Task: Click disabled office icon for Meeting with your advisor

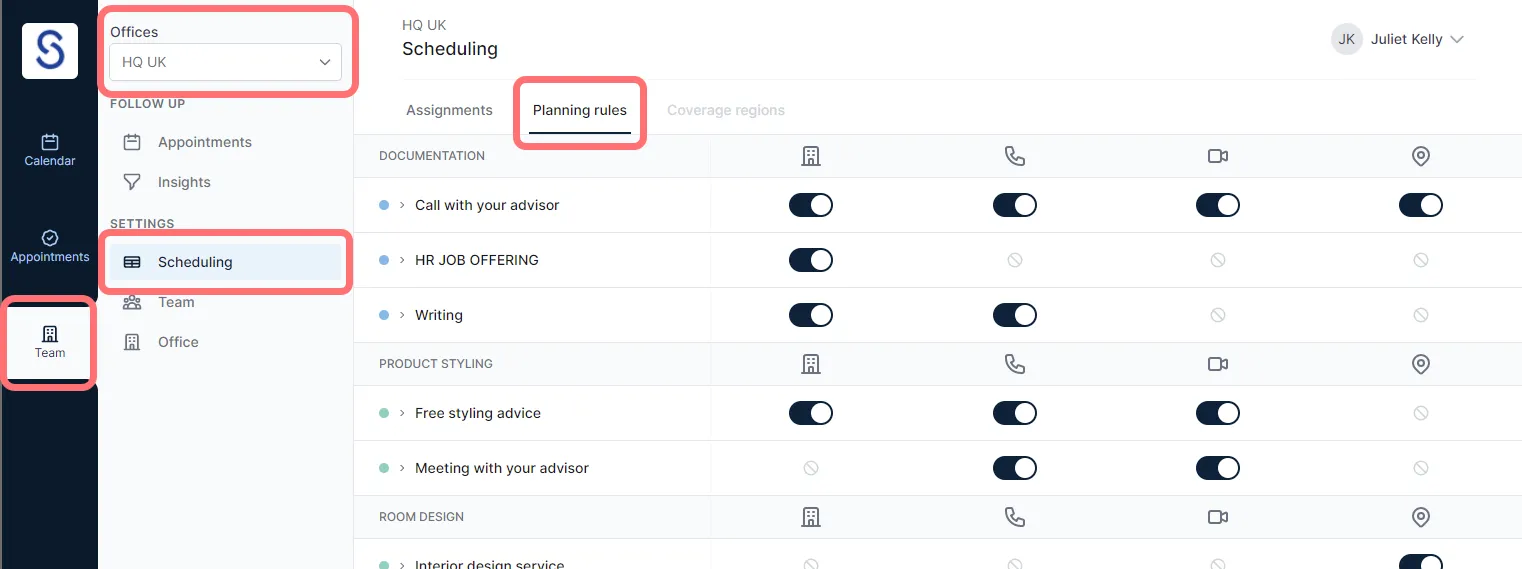Action: [x=811, y=468]
